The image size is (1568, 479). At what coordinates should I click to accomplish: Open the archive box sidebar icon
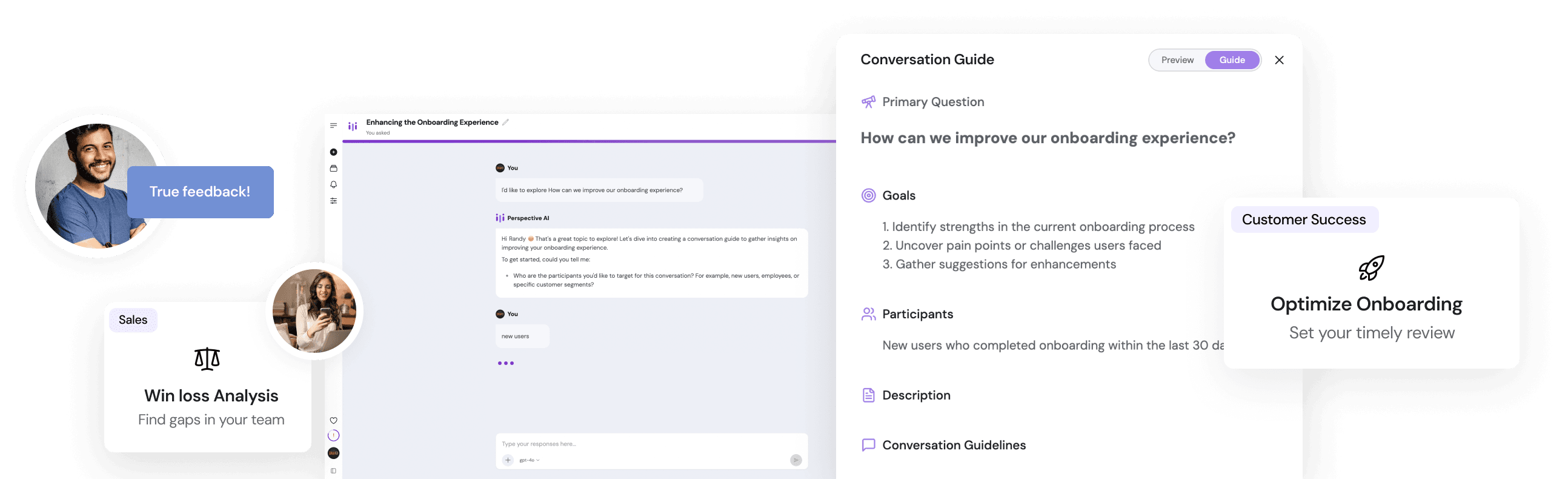click(334, 168)
